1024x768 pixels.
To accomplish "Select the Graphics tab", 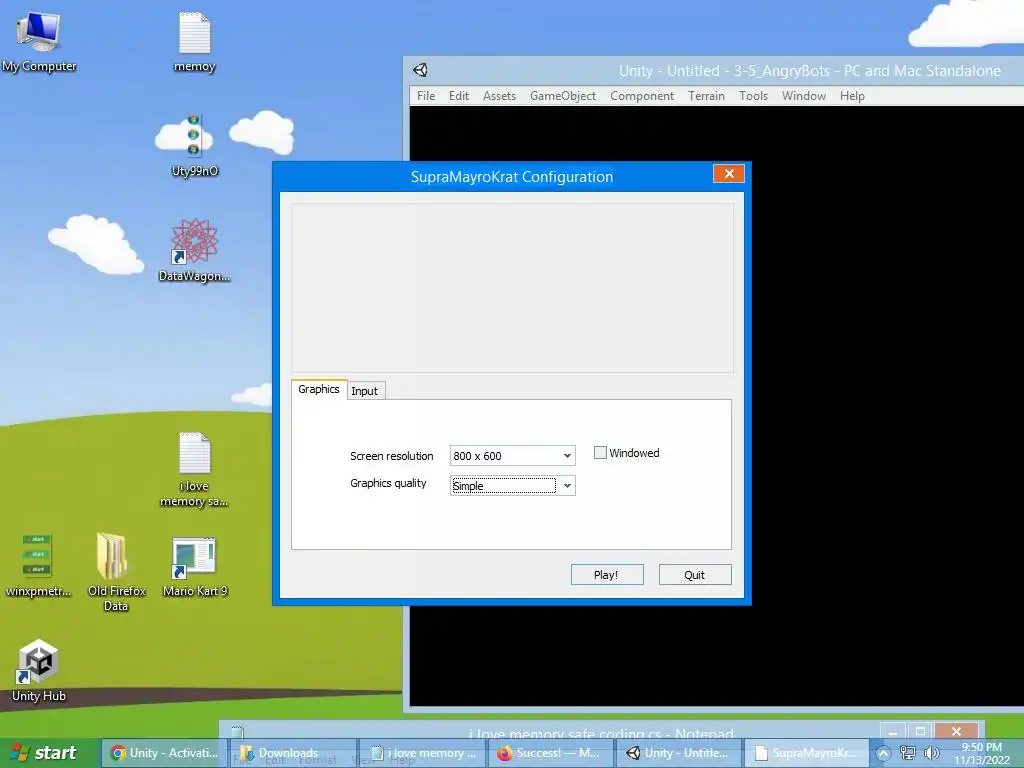I will pyautogui.click(x=319, y=389).
